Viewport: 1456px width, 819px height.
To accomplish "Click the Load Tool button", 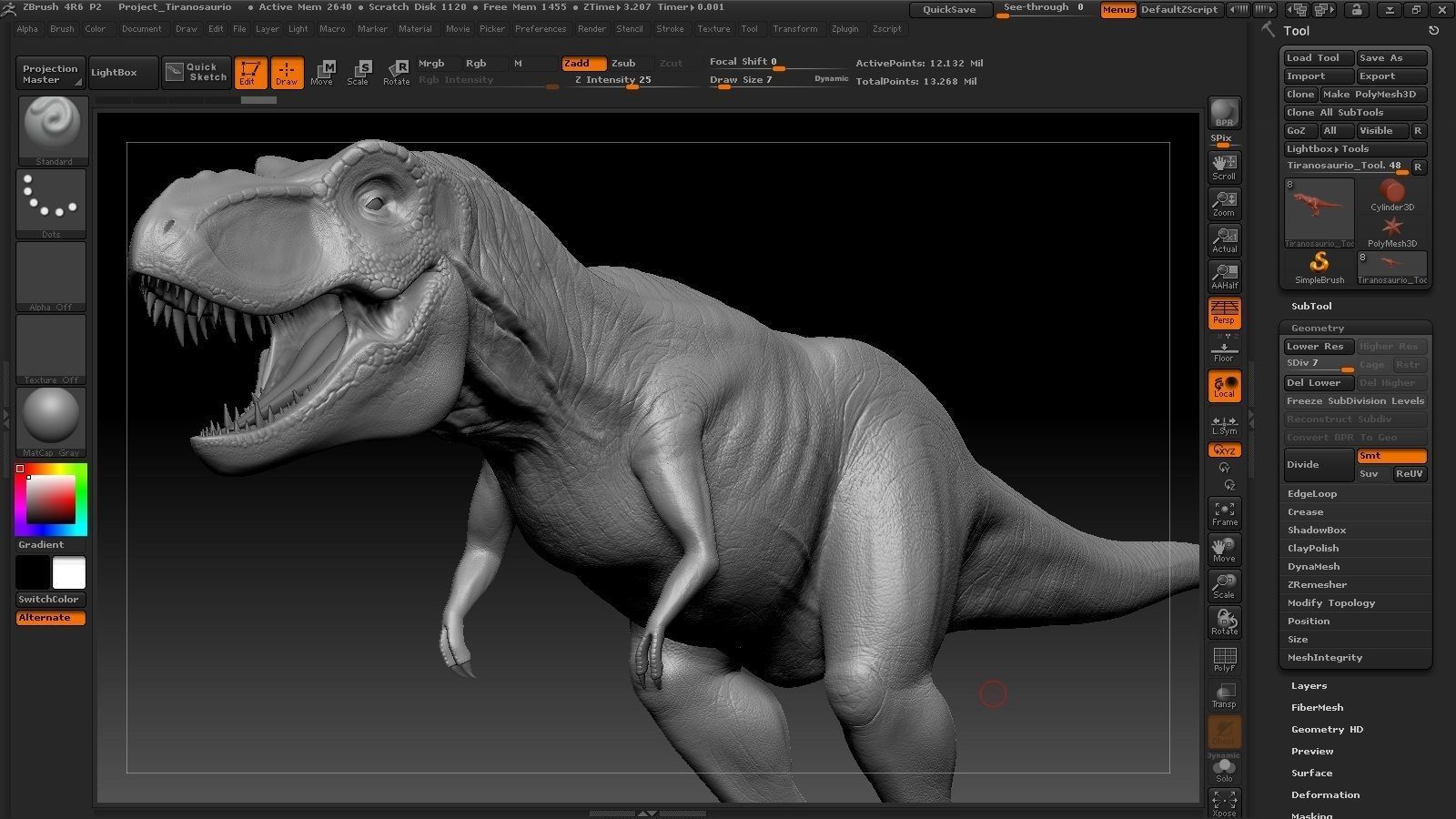I will pos(1319,57).
